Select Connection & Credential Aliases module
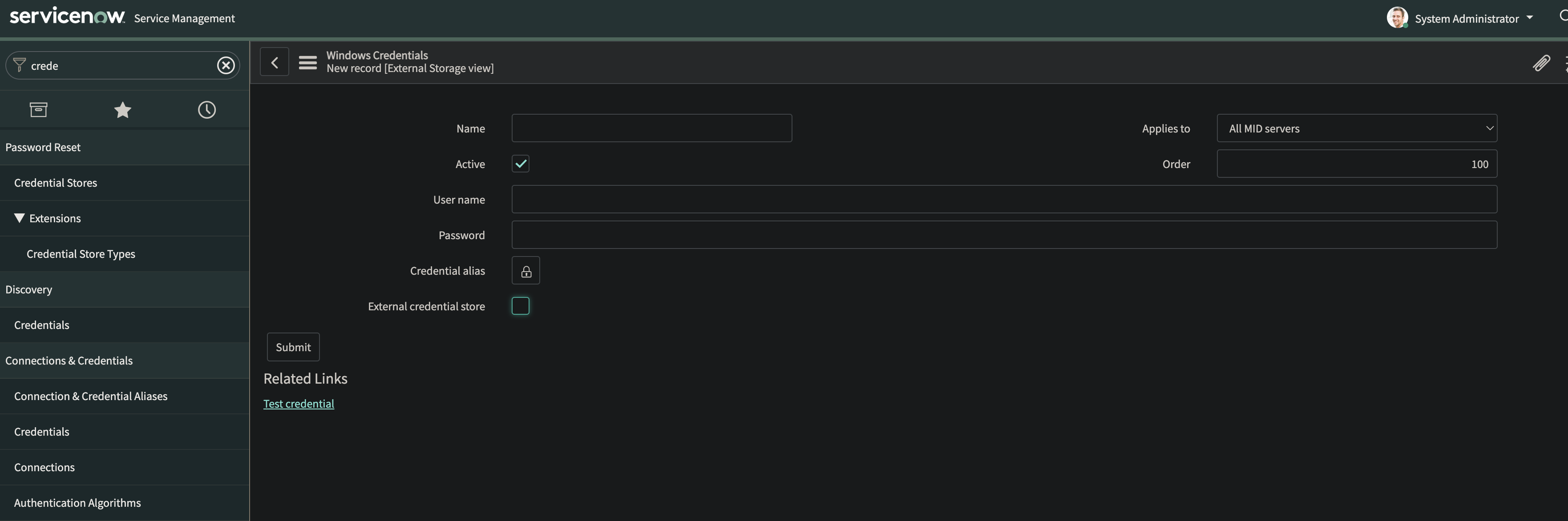Screen dimensions: 1568x521 click(x=91, y=397)
